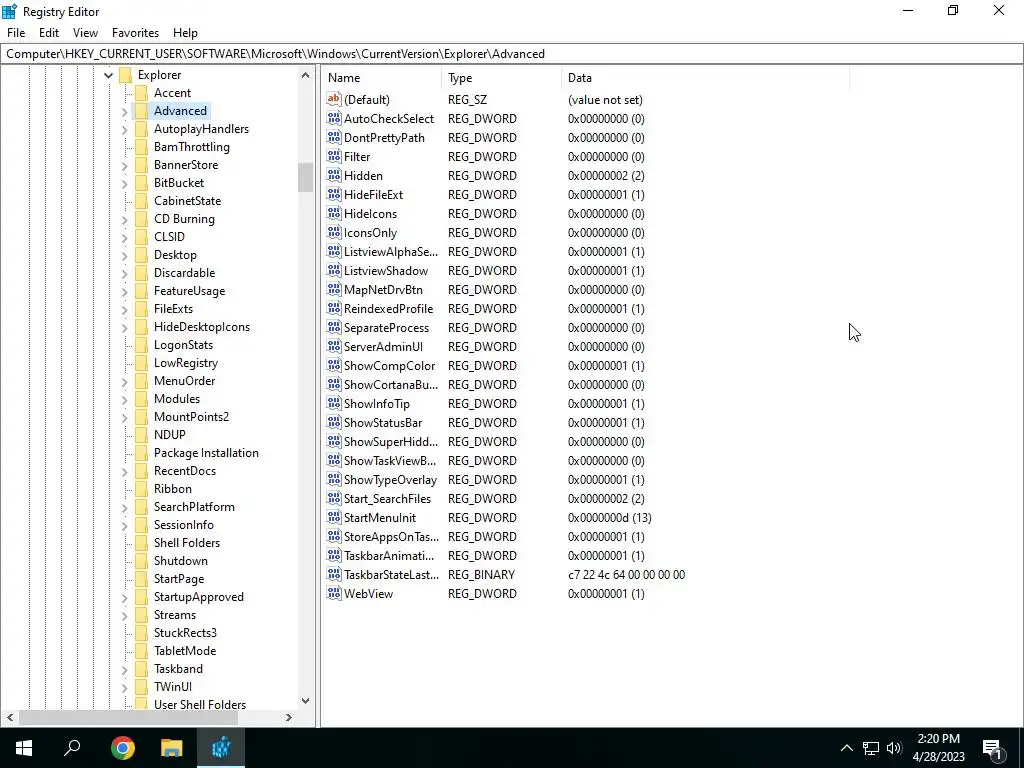Select the MountPoints2 key

tap(191, 417)
